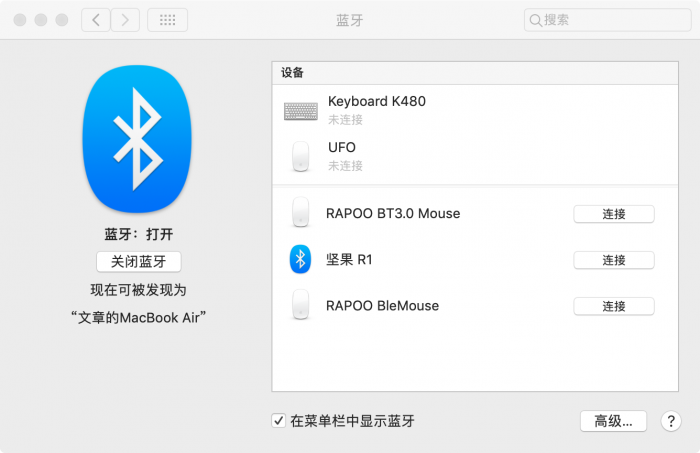Viewport: 700px width, 453px height.
Task: Click the UFO mouse icon
Action: point(300,157)
